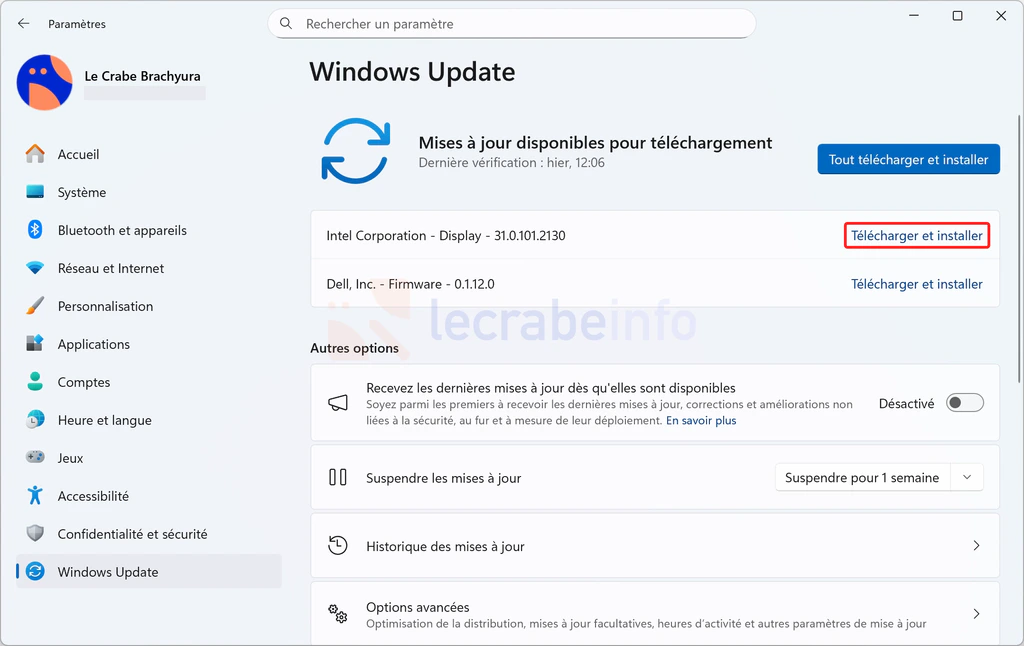1024x646 pixels.
Task: Enable the latest updates toggle switch
Action: tap(965, 403)
